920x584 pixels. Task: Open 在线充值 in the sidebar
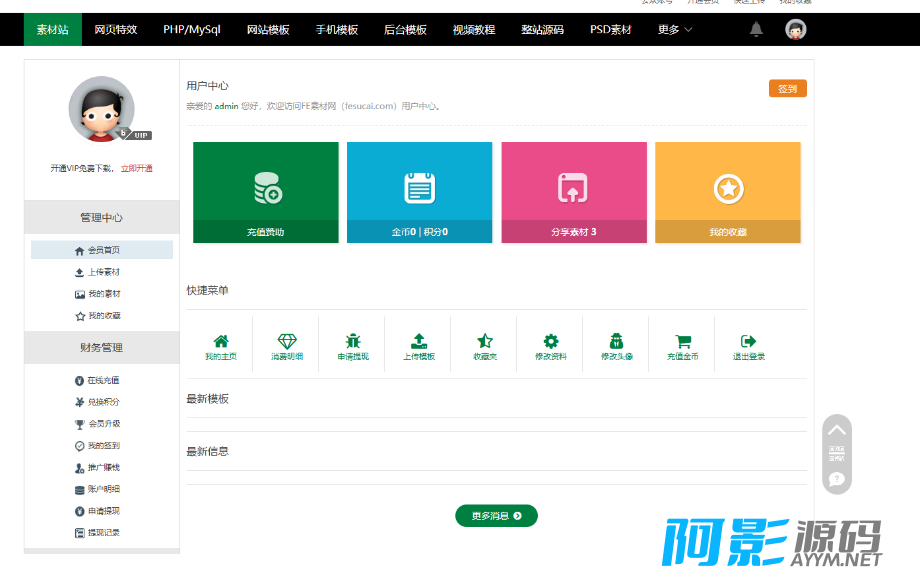(x=97, y=380)
